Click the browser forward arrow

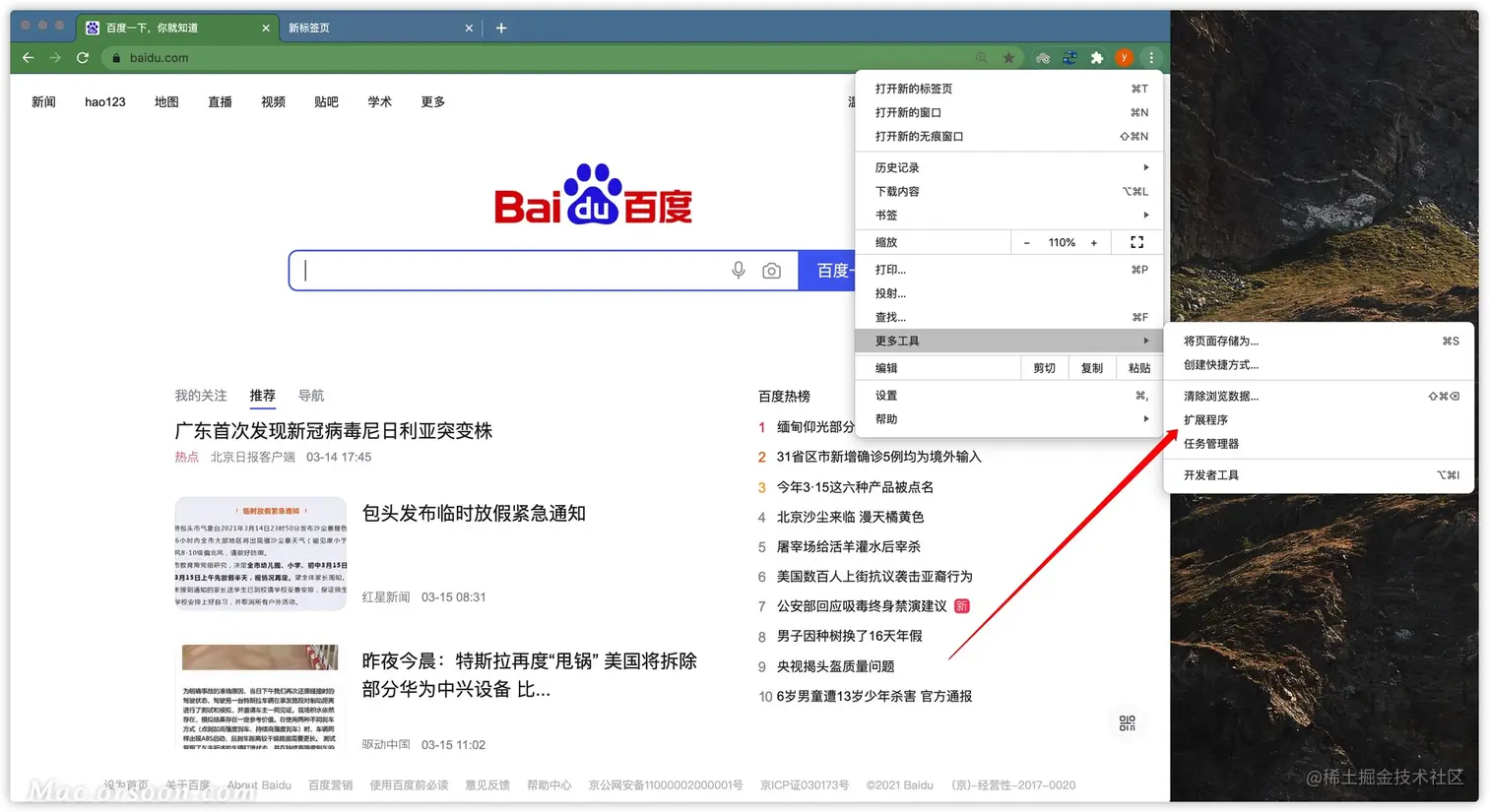point(55,58)
